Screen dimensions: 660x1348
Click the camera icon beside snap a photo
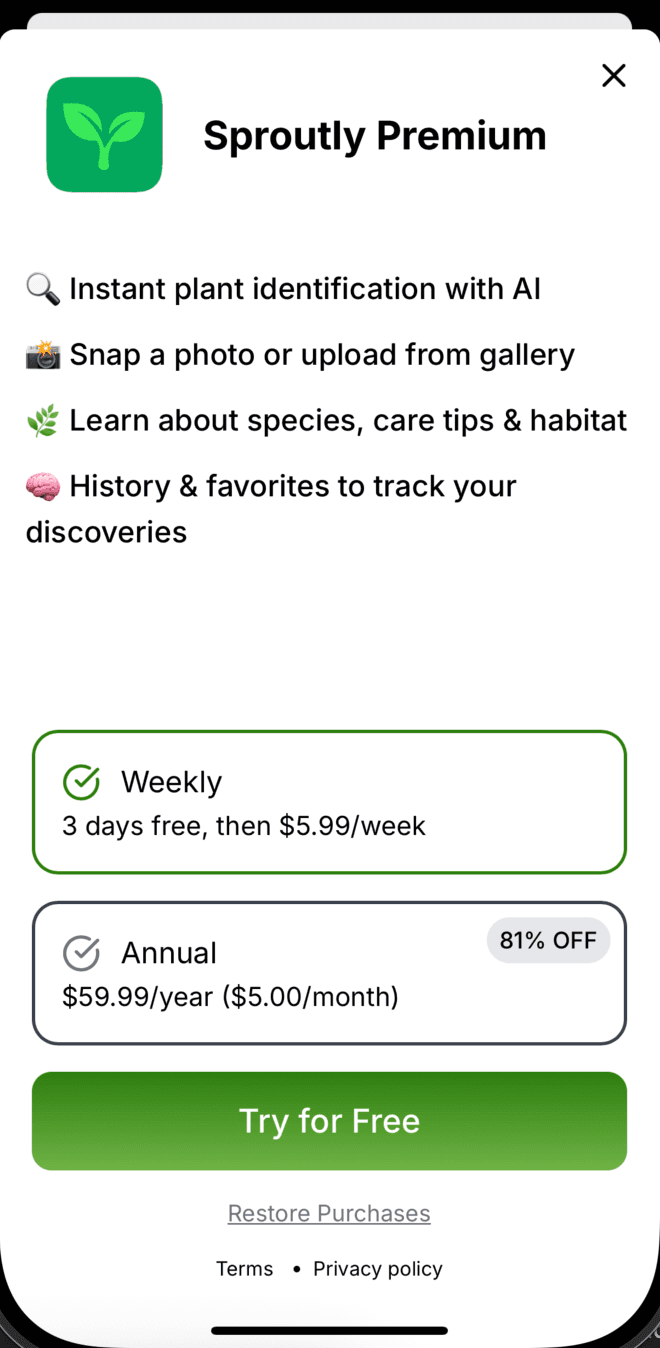[x=44, y=354]
